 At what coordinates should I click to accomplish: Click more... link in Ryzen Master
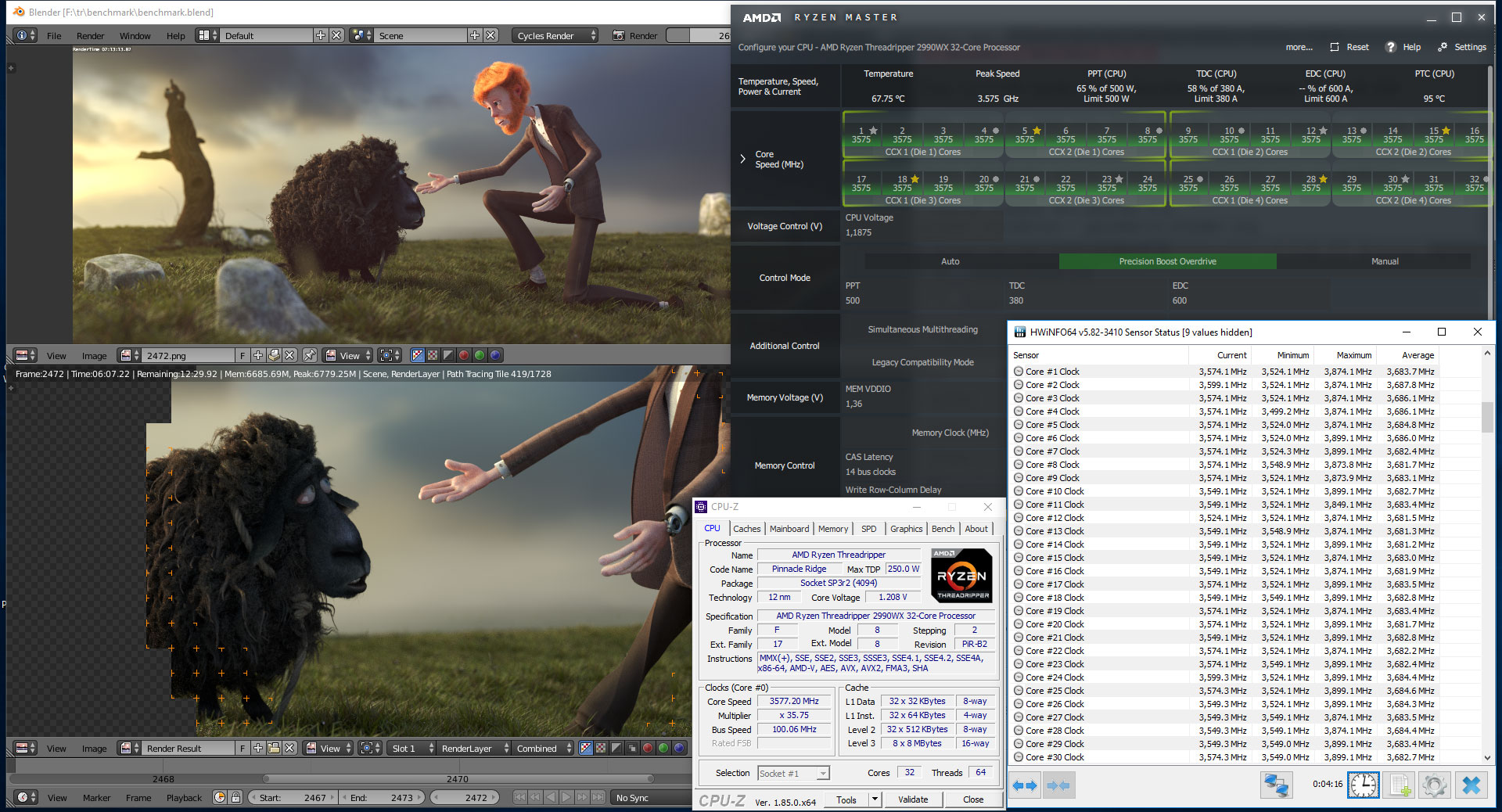point(1299,47)
